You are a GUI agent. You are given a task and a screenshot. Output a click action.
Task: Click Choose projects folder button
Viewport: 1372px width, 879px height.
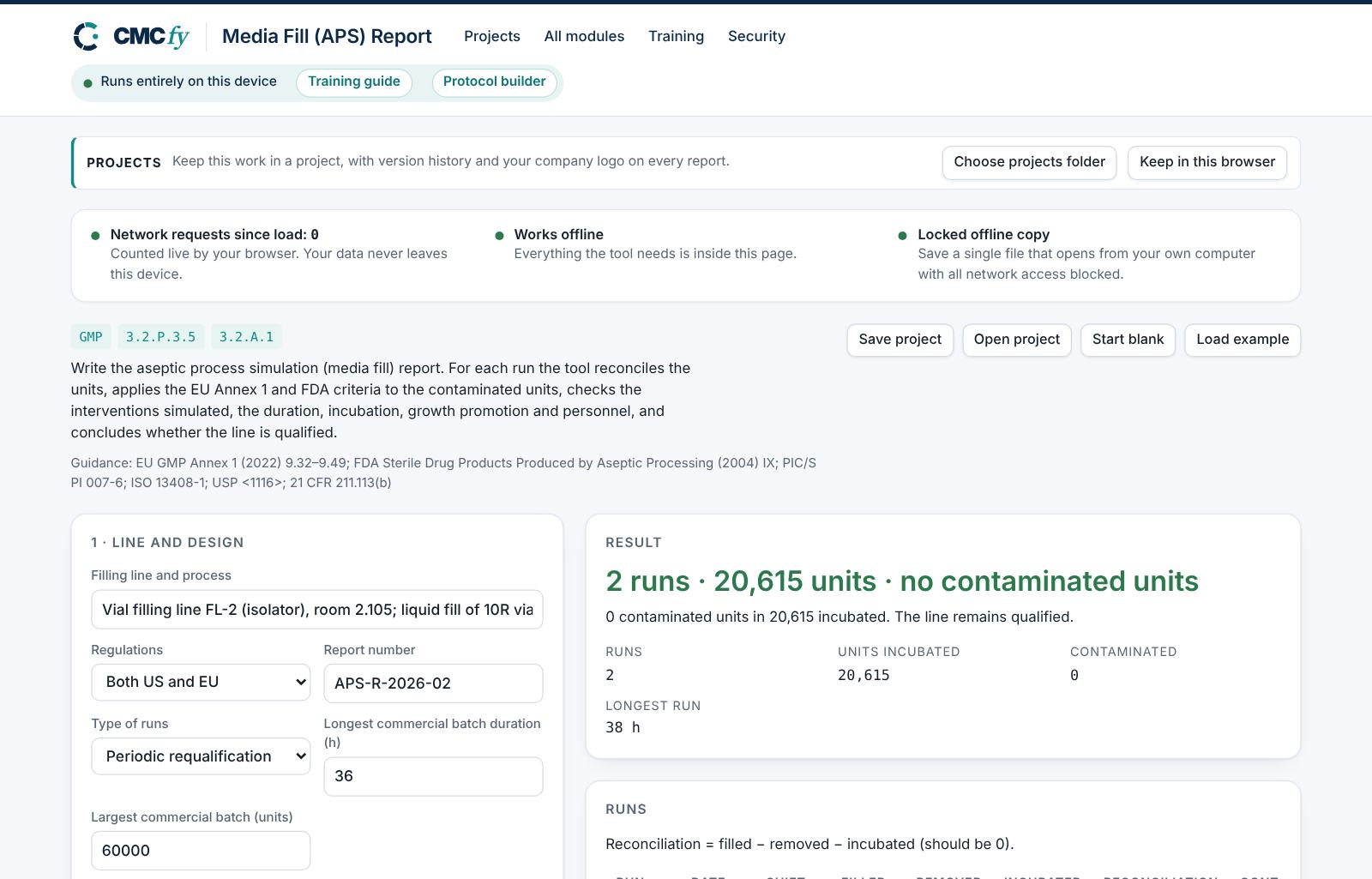point(1029,162)
